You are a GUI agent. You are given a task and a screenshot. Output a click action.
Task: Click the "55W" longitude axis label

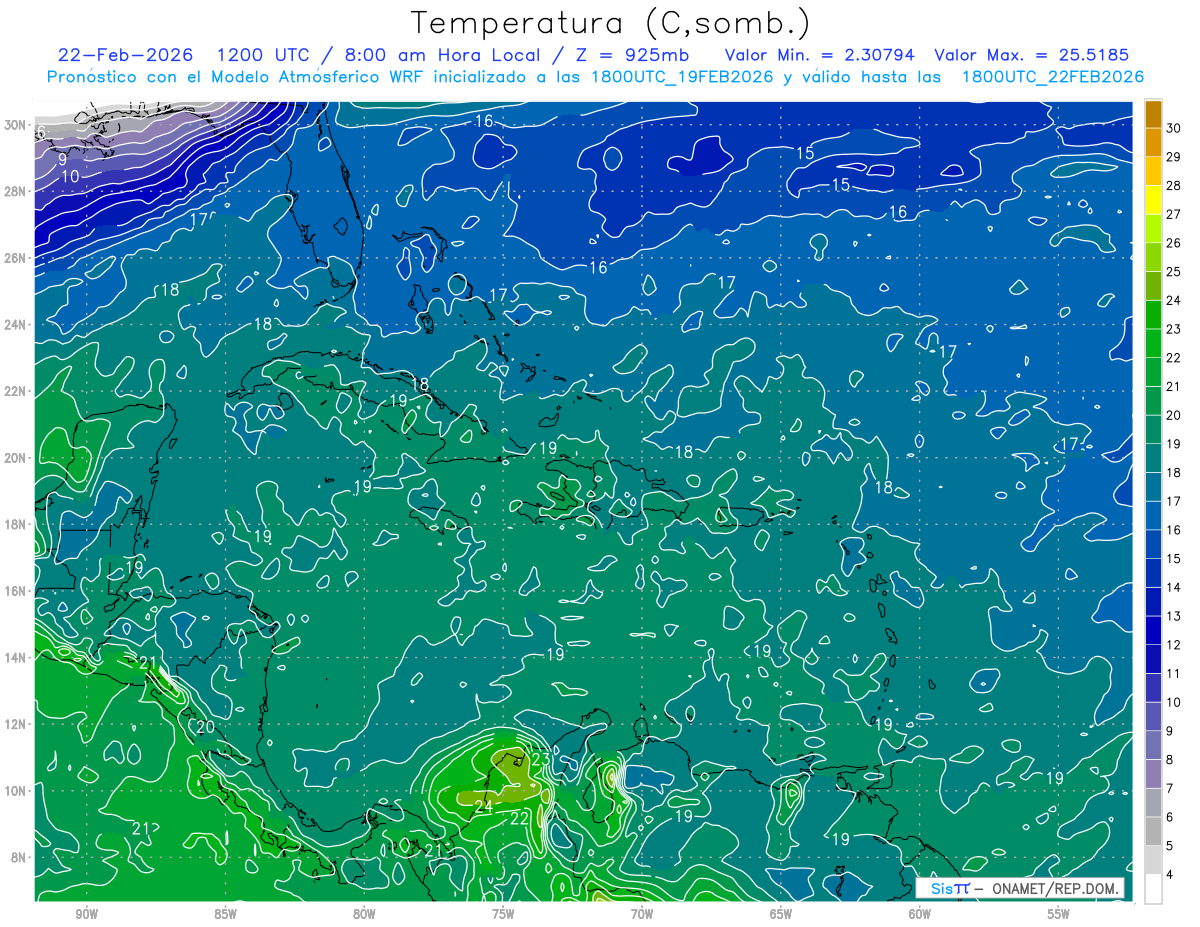1059,914
